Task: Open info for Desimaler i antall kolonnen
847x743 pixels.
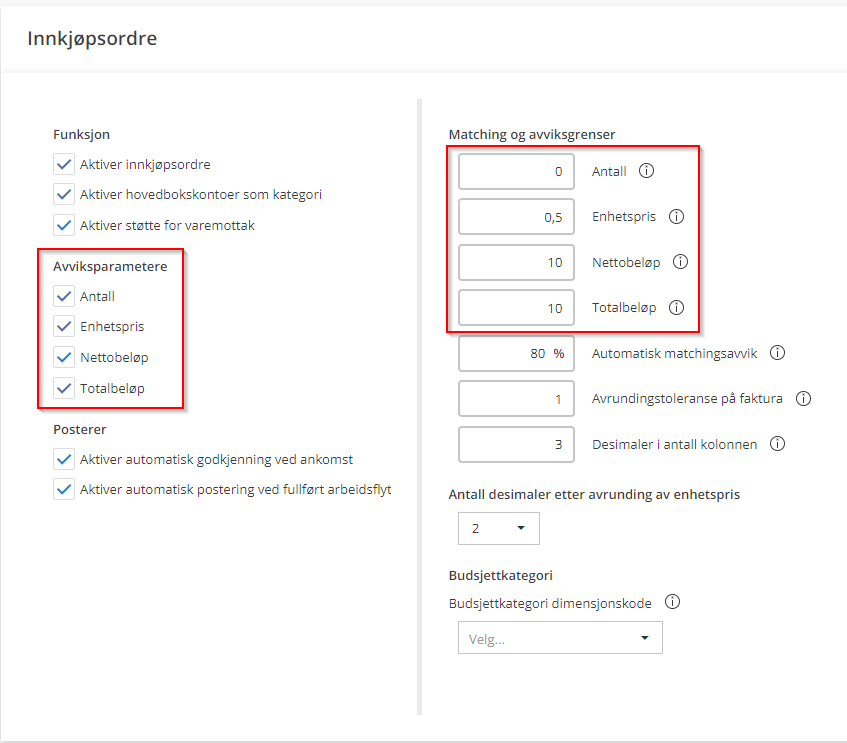Action: pyautogui.click(x=778, y=444)
